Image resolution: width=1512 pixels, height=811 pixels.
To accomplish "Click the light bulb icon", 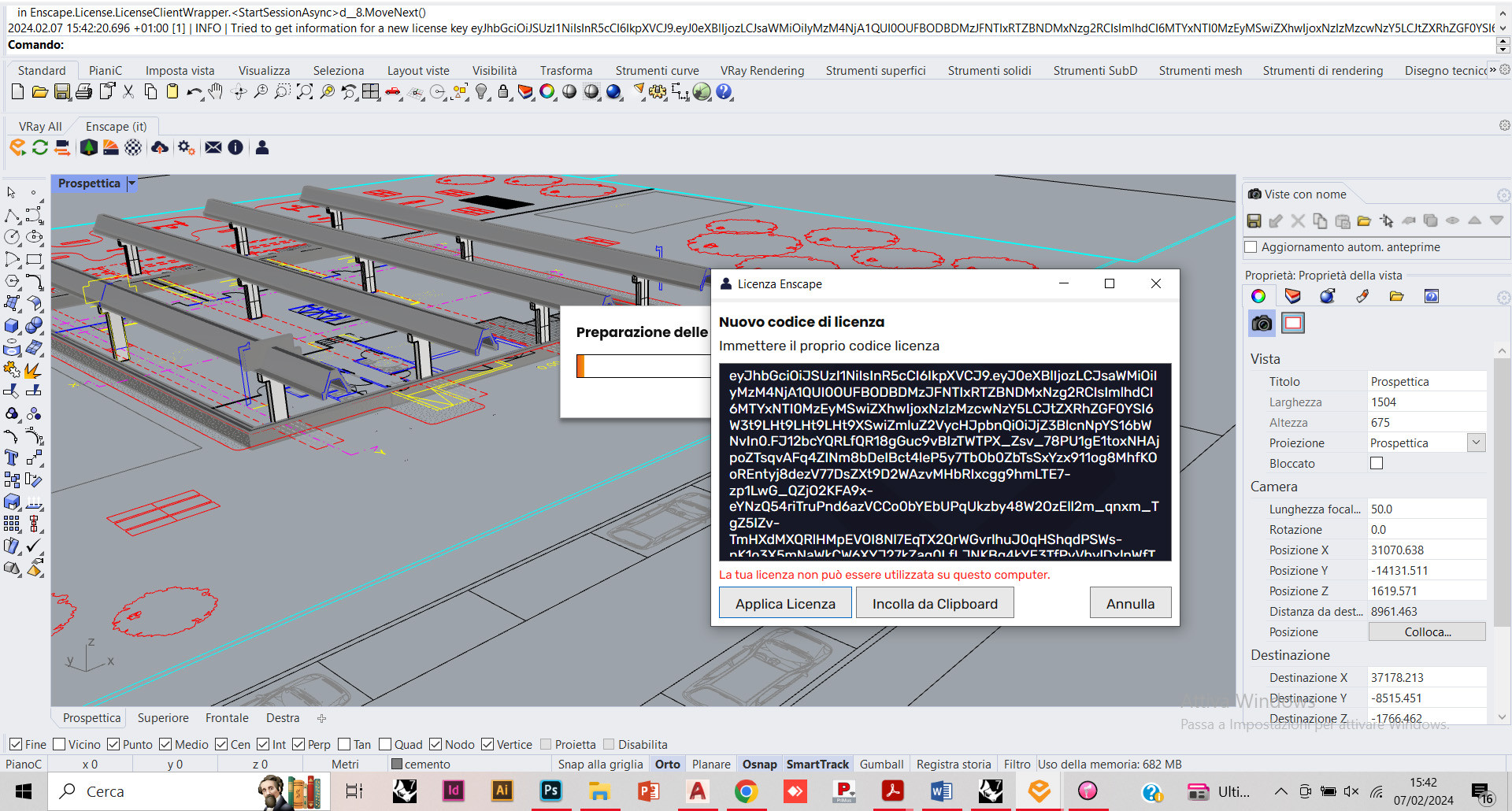I will (x=482, y=92).
